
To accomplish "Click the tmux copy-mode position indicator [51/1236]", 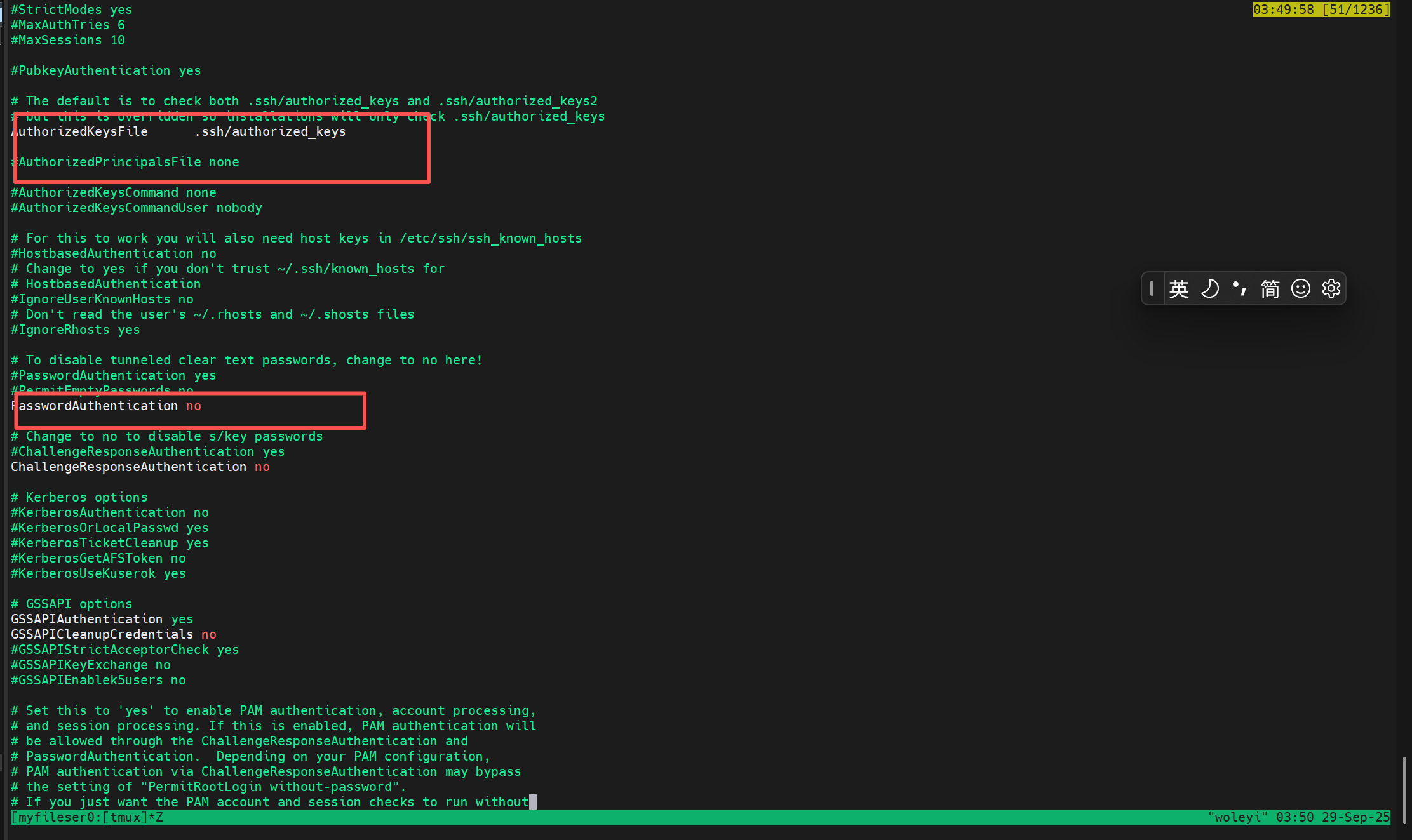I will 1355,10.
